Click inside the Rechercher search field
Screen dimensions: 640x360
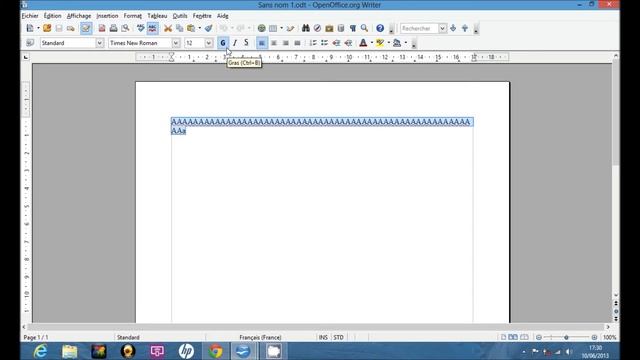click(420, 28)
